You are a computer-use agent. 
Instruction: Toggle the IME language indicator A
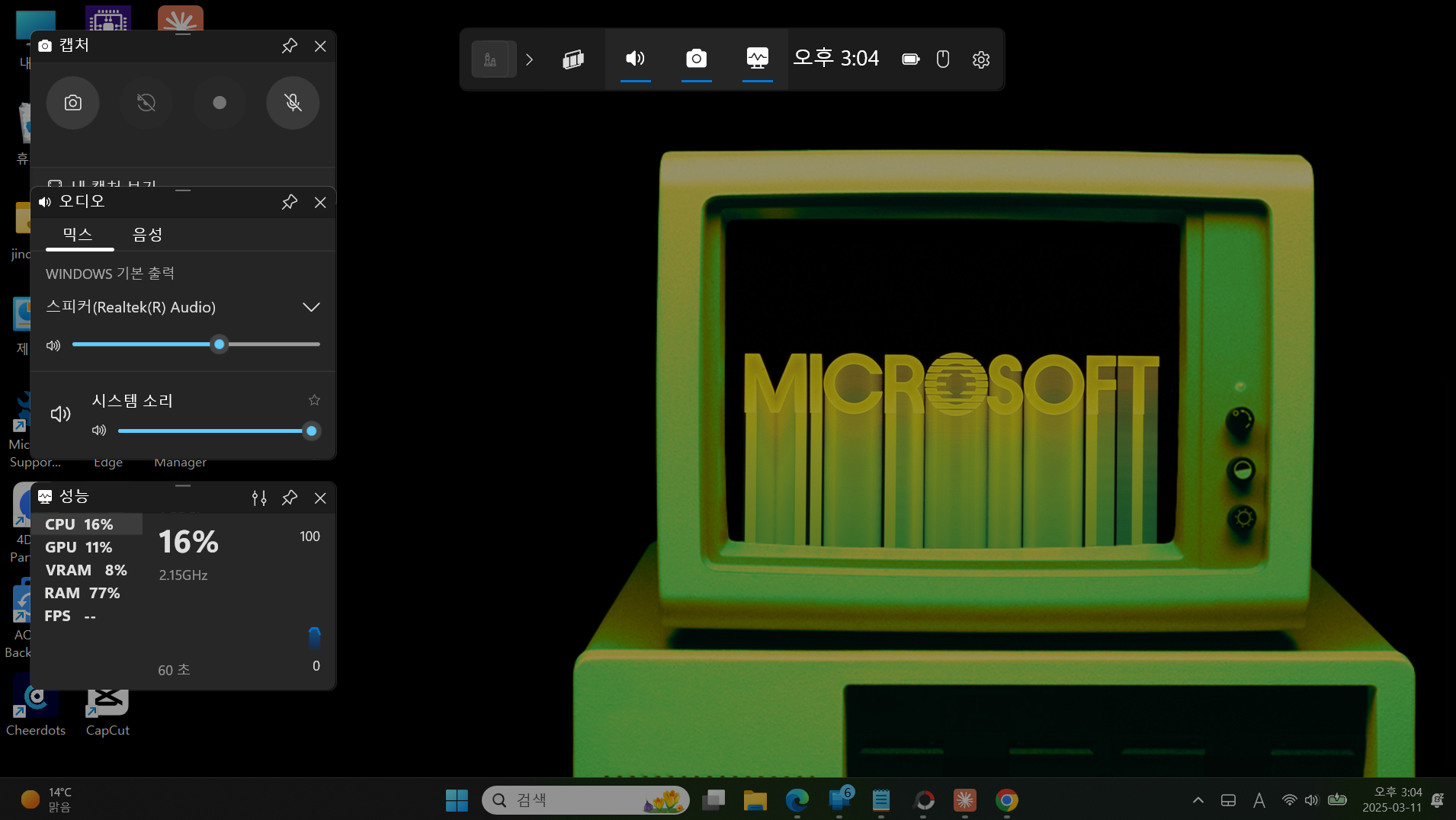pos(1259,800)
